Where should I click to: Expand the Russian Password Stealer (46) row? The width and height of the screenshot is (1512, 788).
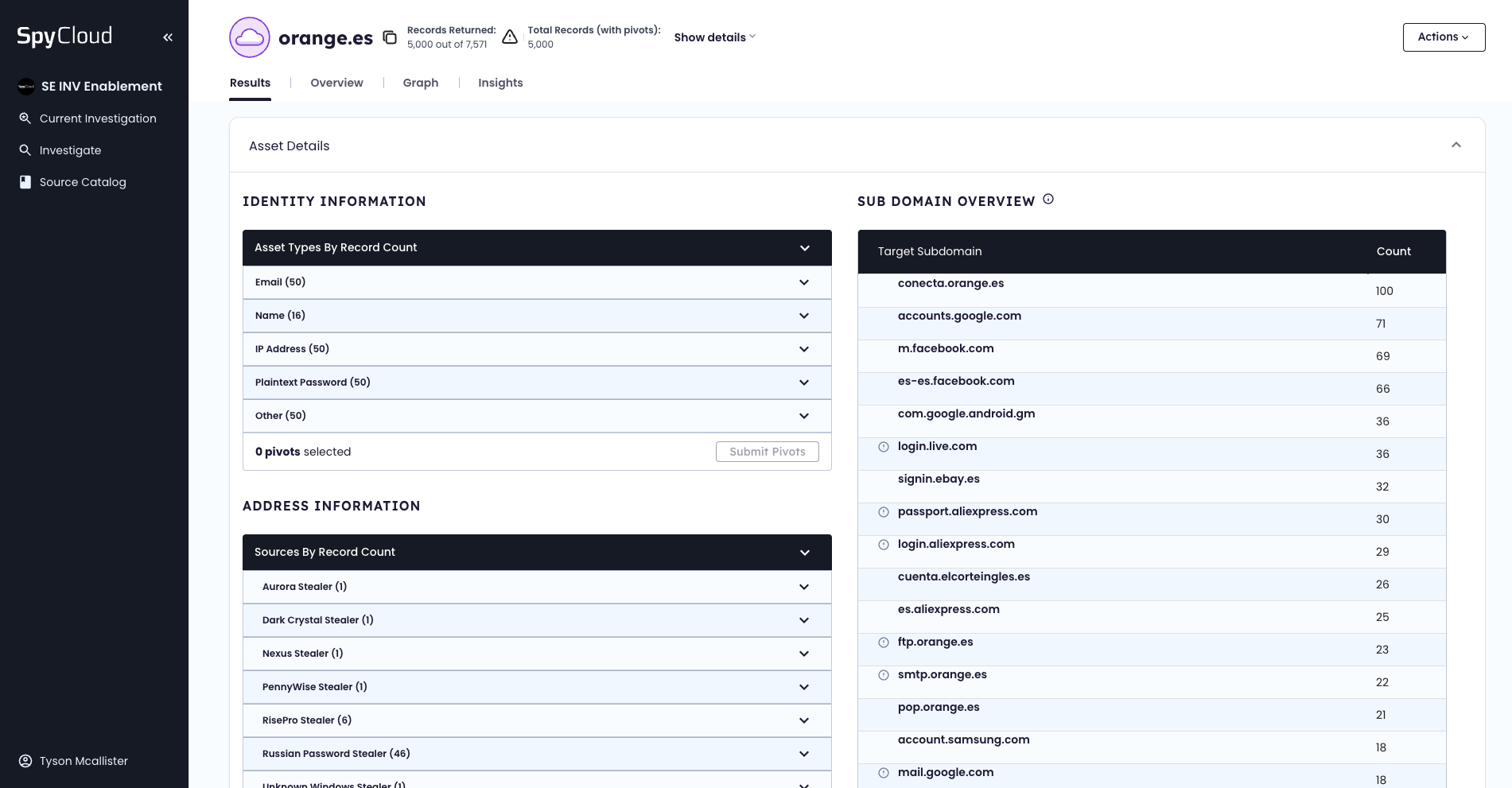(x=537, y=754)
